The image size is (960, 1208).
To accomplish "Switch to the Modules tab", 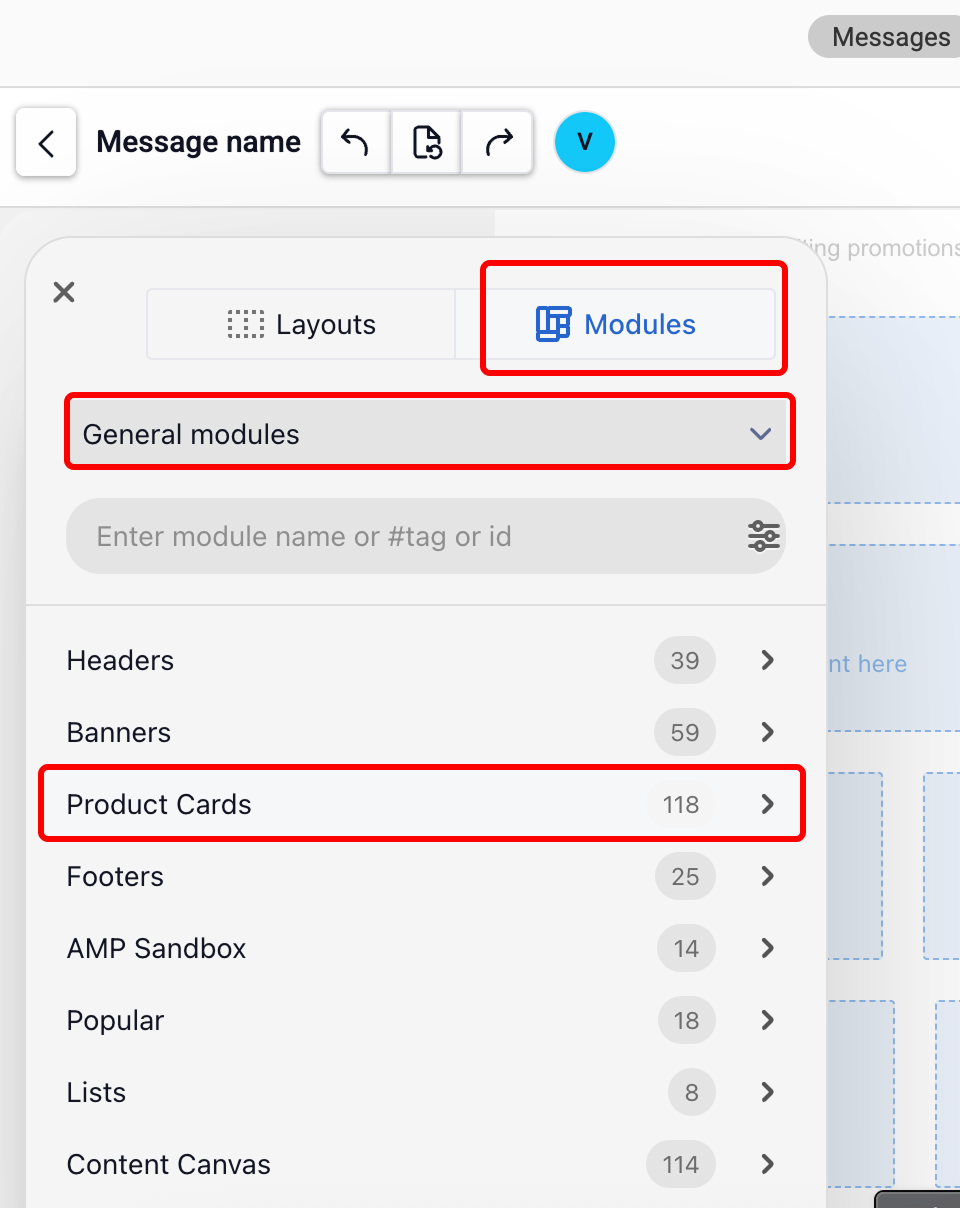I will [632, 324].
